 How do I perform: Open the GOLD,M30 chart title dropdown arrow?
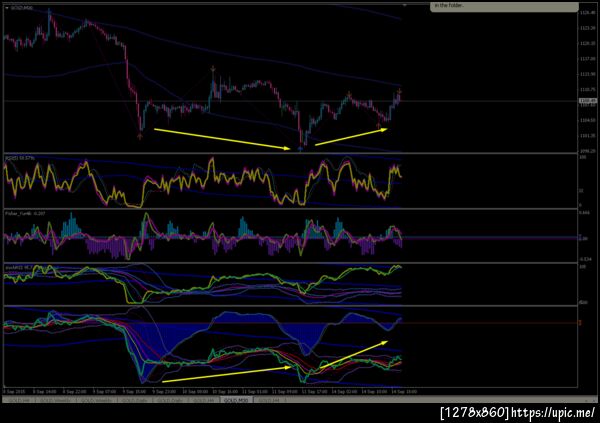coord(7,8)
